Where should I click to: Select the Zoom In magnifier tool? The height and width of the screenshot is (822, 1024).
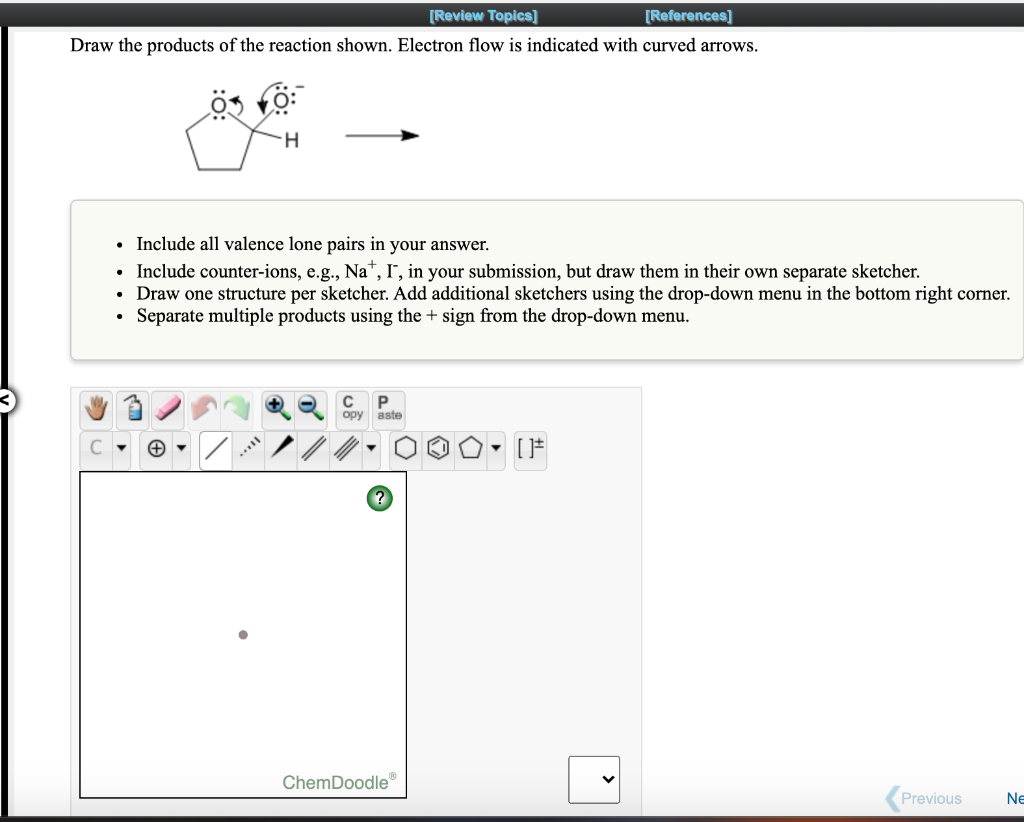(x=275, y=409)
